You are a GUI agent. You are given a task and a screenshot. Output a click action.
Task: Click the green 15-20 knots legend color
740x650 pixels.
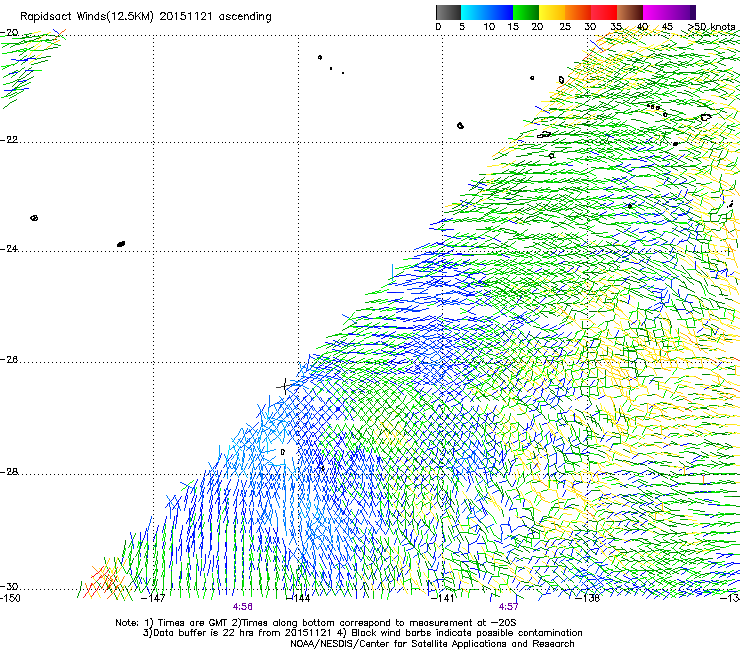pos(526,12)
